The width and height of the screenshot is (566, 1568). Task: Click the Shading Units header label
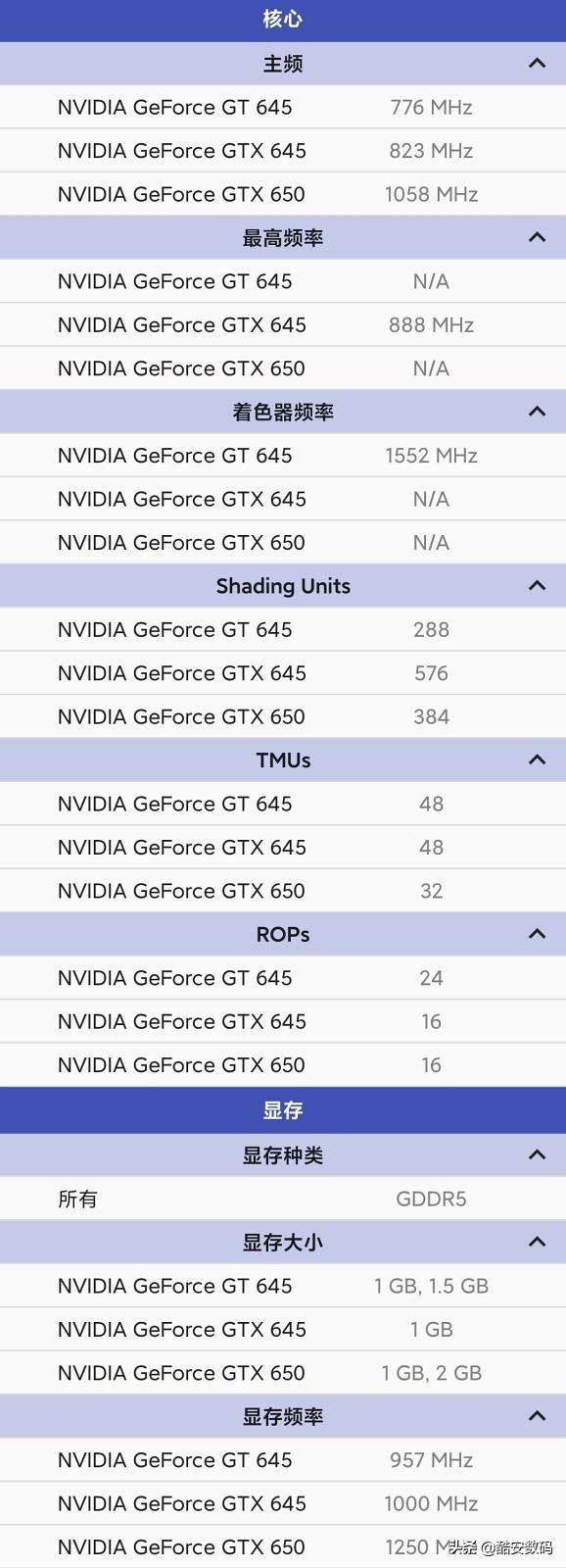click(x=283, y=586)
